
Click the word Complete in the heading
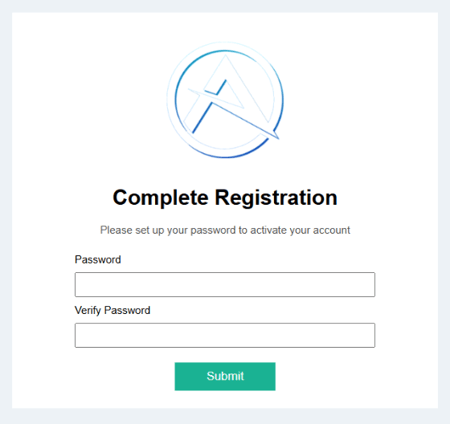click(x=161, y=198)
